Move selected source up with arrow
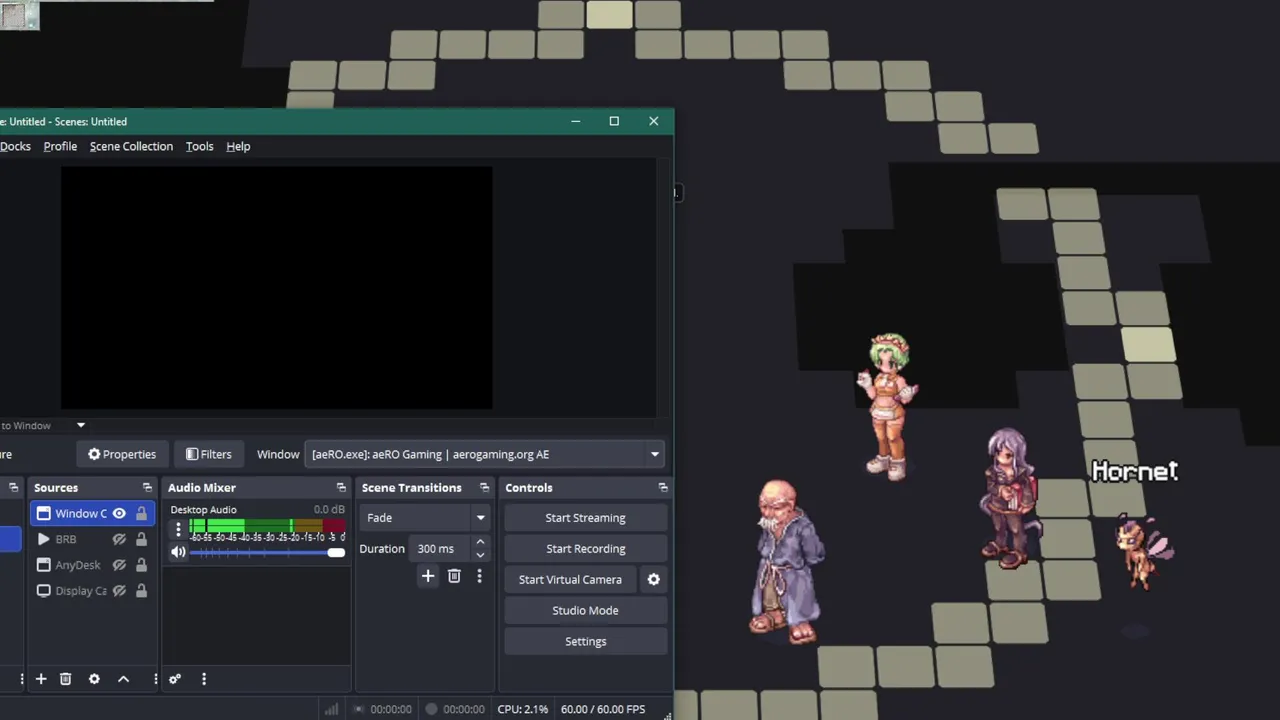 point(124,679)
